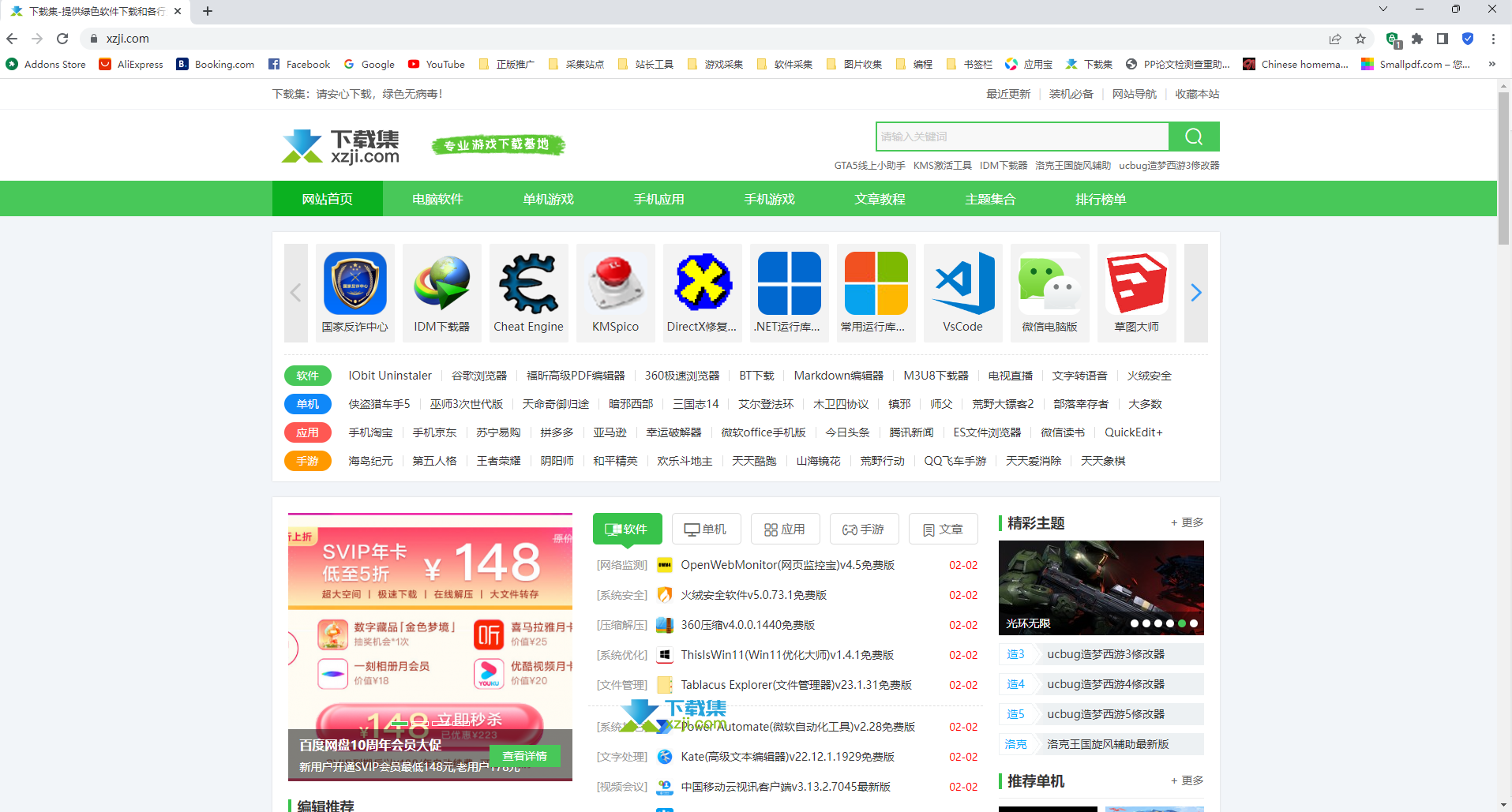Open the Cheat Engine icon
The image size is (1512, 812).
click(x=528, y=283)
